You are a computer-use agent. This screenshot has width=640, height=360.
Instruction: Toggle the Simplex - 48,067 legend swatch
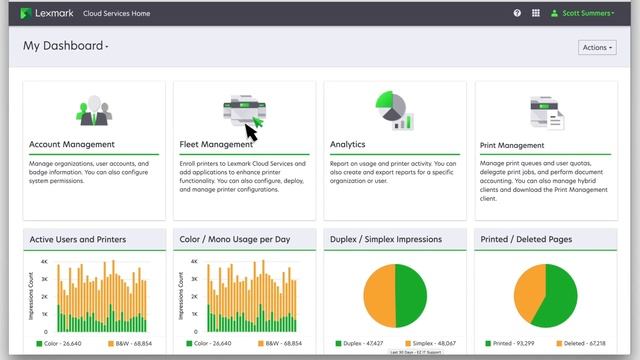pos(408,344)
